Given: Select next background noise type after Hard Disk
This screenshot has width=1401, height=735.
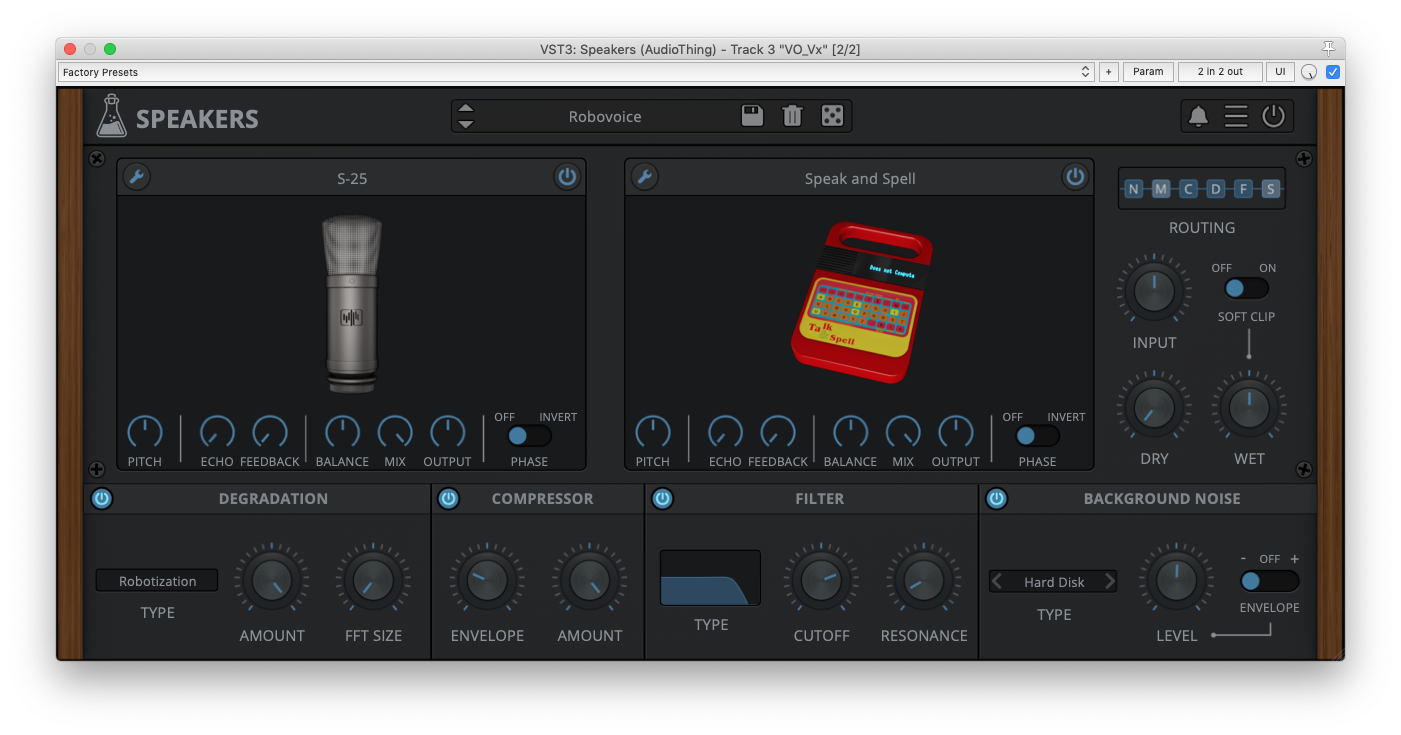Looking at the screenshot, I should click(x=1109, y=582).
